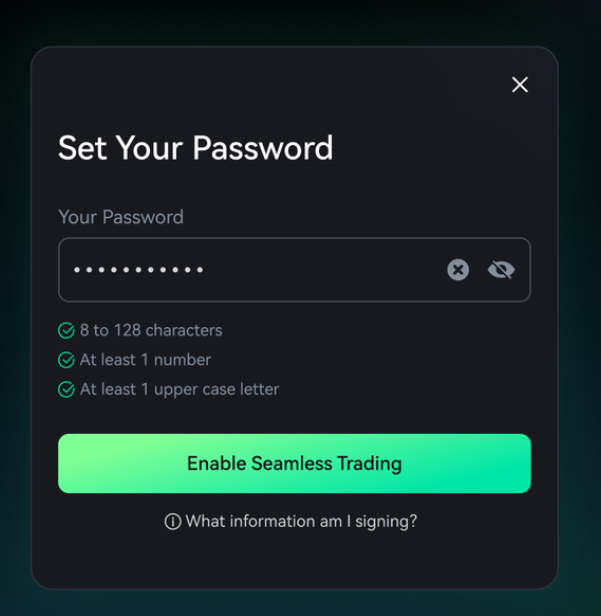Image resolution: width=601 pixels, height=616 pixels.
Task: Click the info icon beside the signing question
Action: [x=173, y=521]
